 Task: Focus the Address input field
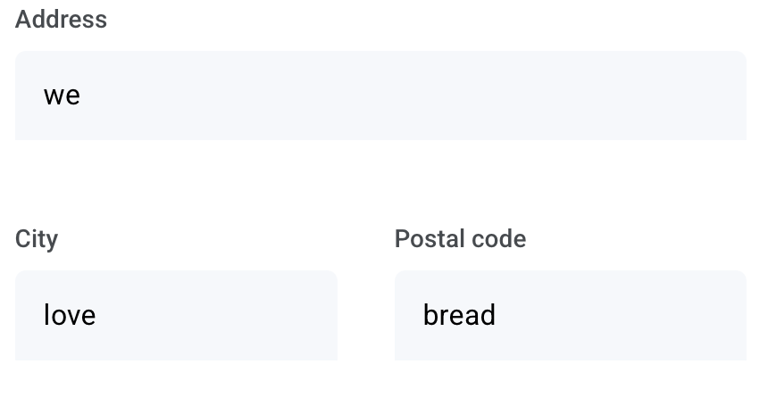coord(381,95)
